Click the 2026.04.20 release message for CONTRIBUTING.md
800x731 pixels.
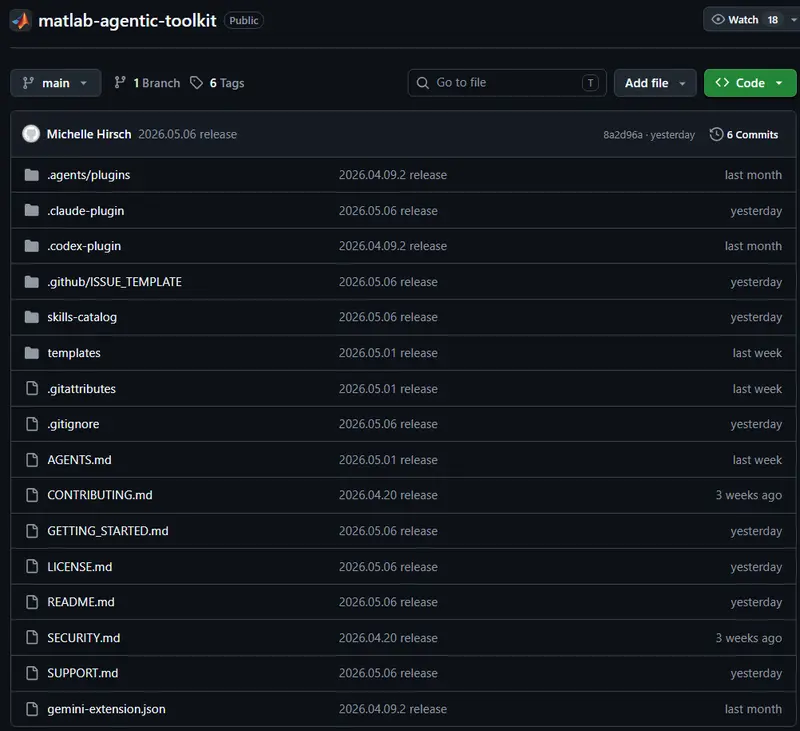coord(388,495)
